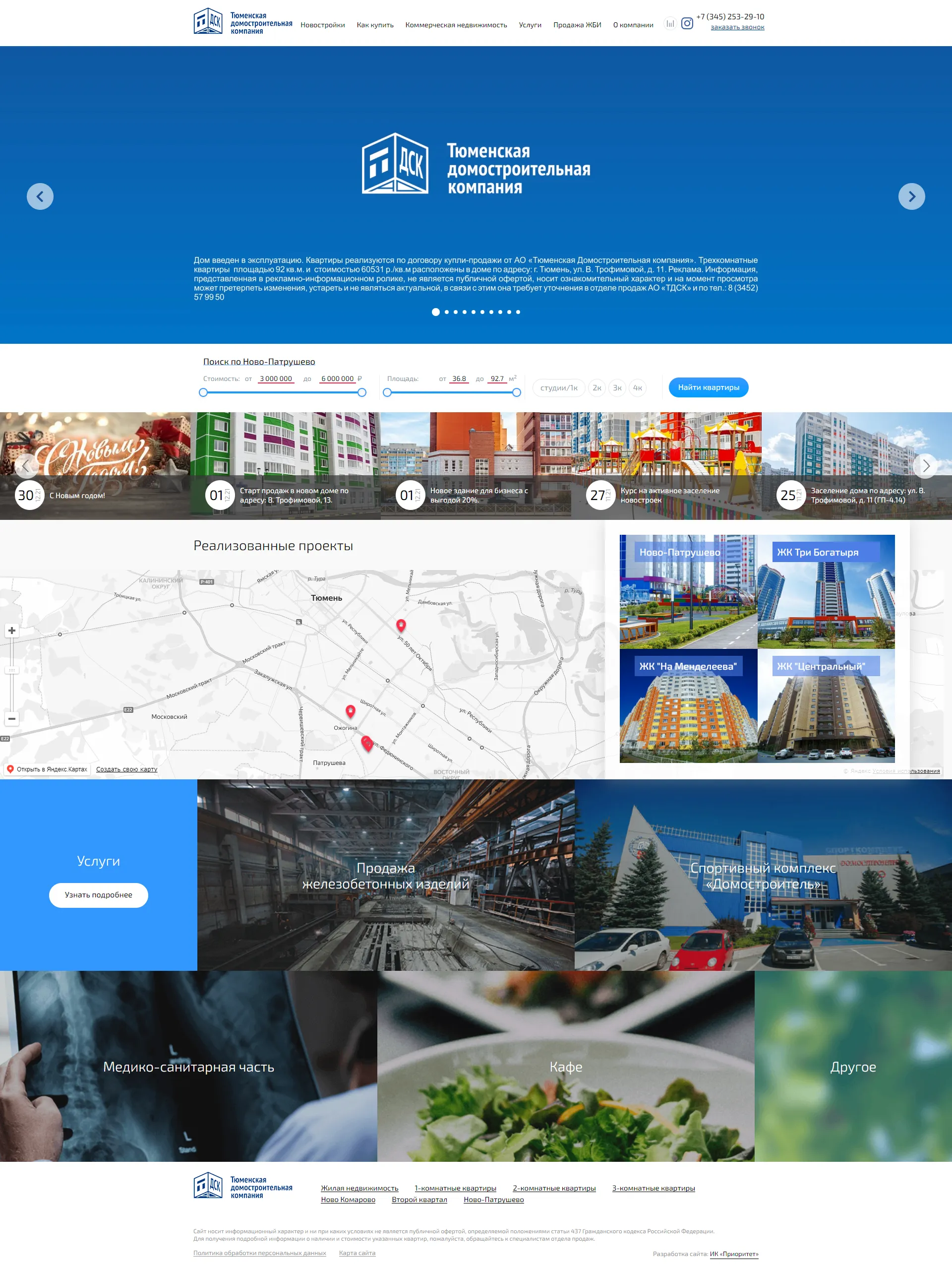Open the Как купить menu

coord(375,25)
